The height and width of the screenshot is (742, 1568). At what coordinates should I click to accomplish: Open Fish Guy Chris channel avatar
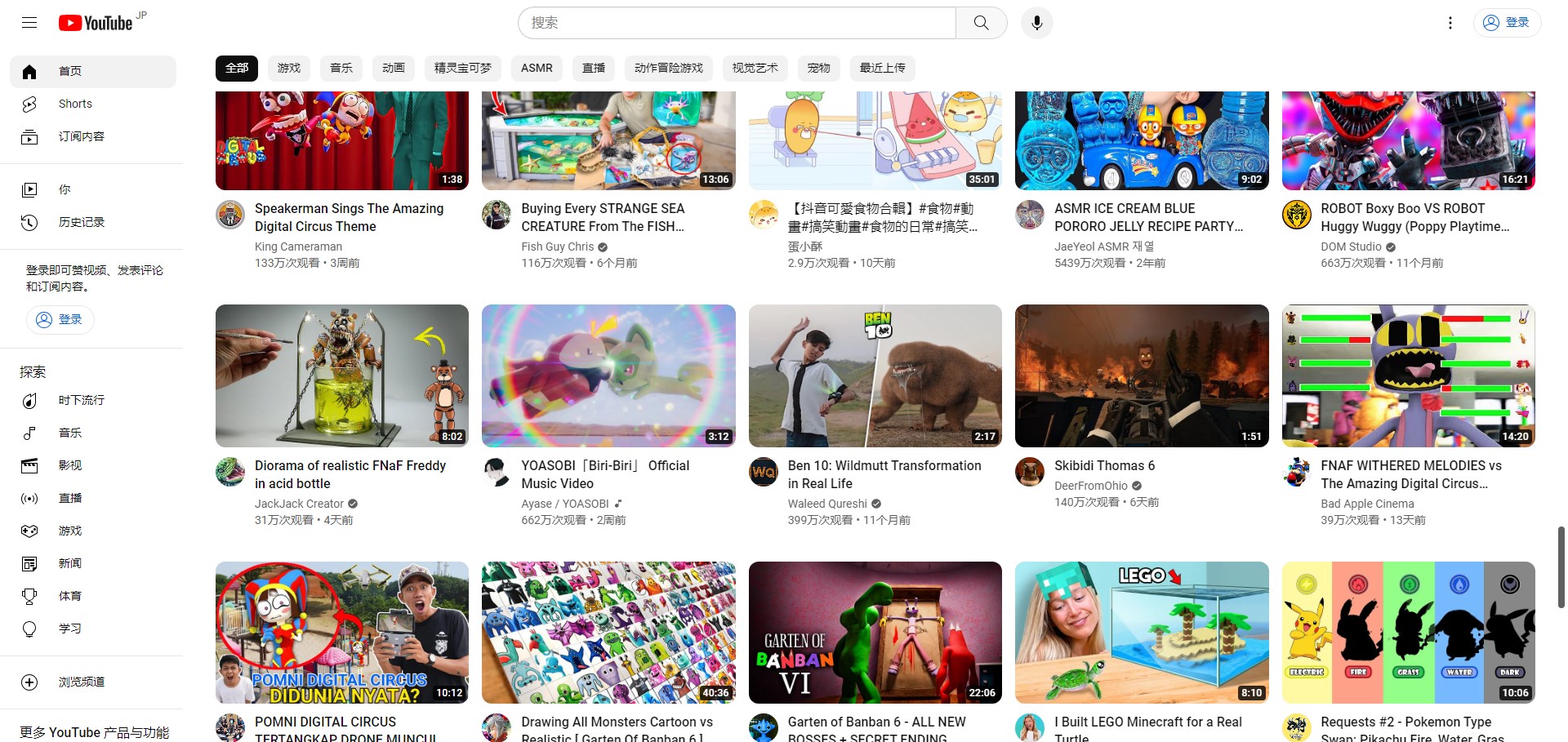[x=497, y=215]
